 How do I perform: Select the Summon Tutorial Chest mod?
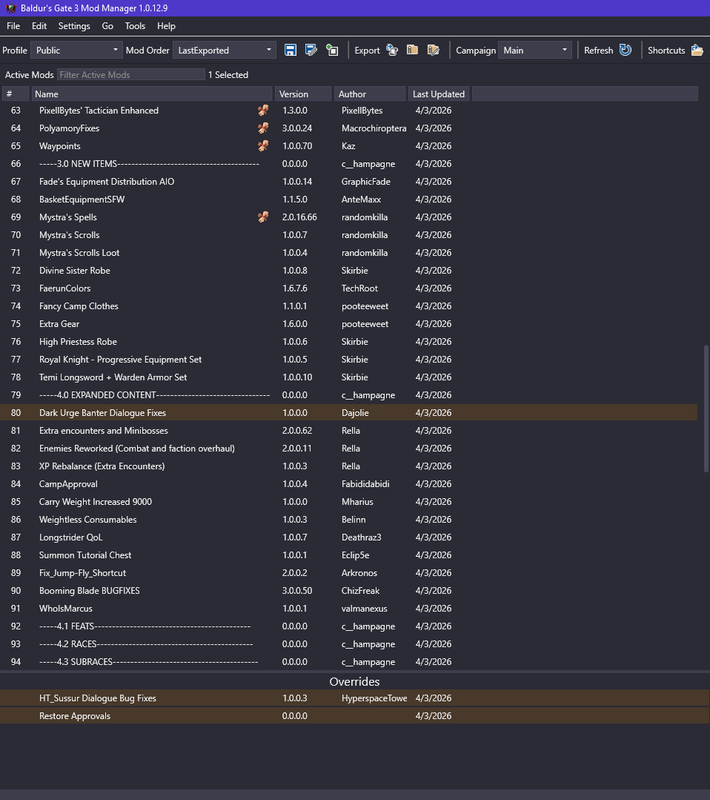[349, 555]
